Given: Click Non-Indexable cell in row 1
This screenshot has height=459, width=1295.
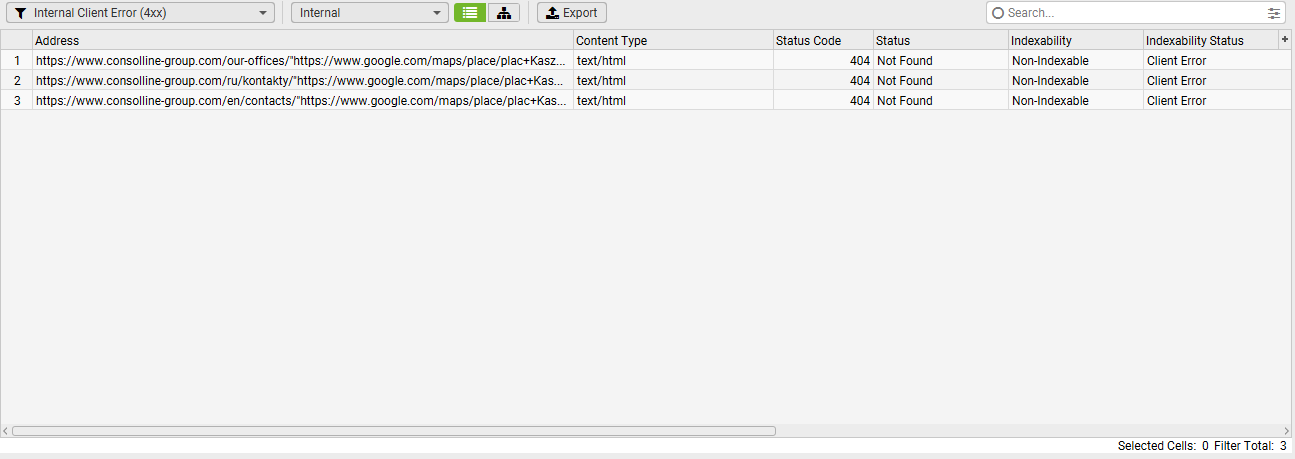Looking at the screenshot, I should [1076, 60].
